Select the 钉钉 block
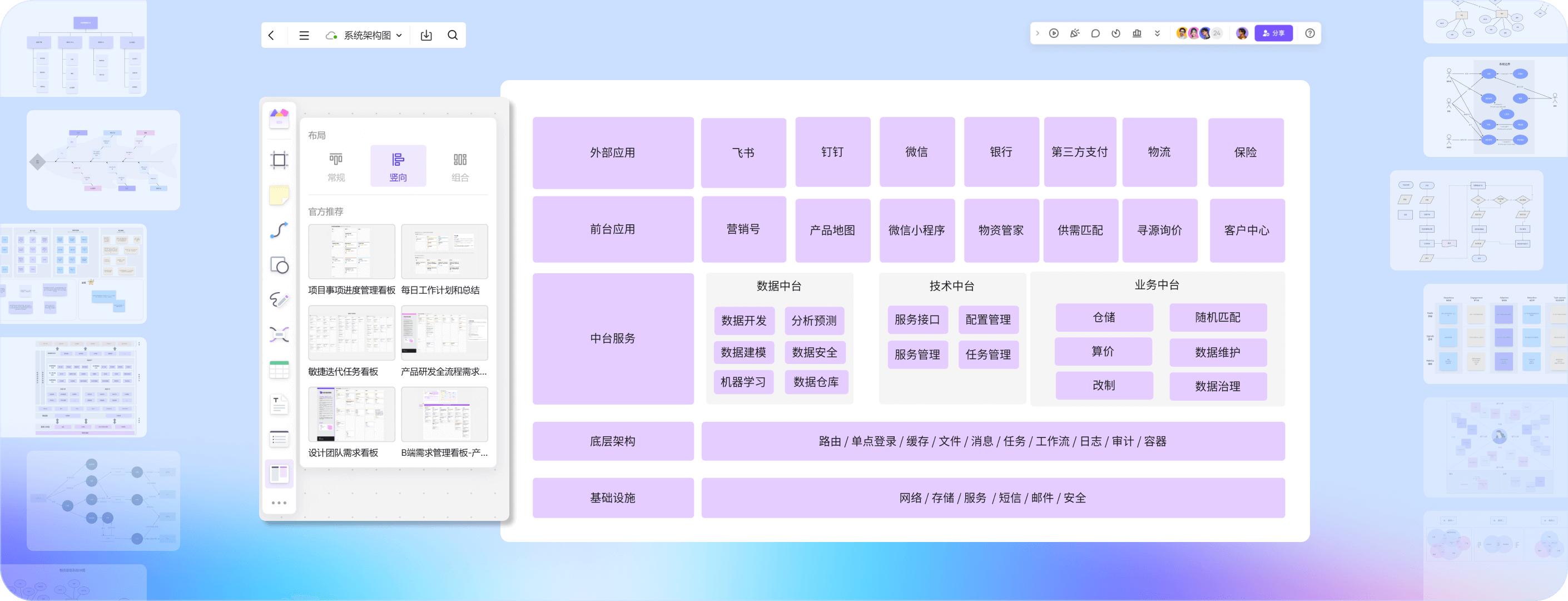This screenshot has height=601, width=1568. click(833, 152)
